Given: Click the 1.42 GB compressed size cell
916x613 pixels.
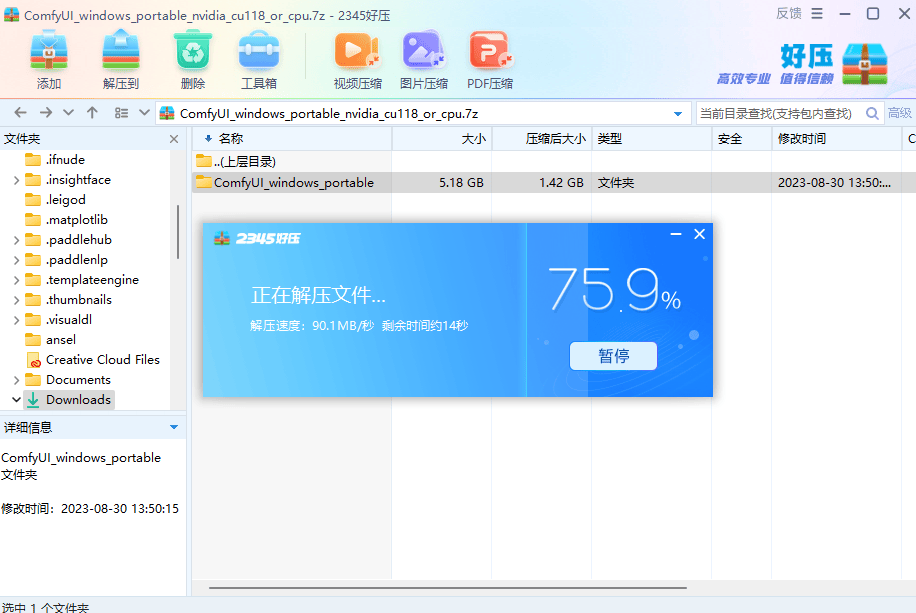Looking at the screenshot, I should pos(561,183).
